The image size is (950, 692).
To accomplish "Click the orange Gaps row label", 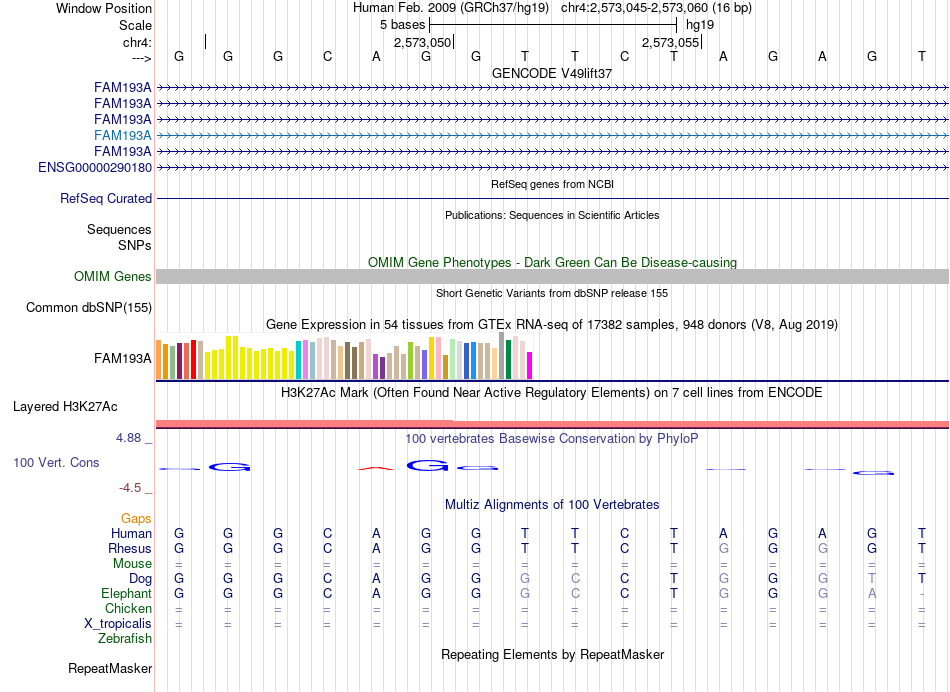I will (136, 518).
